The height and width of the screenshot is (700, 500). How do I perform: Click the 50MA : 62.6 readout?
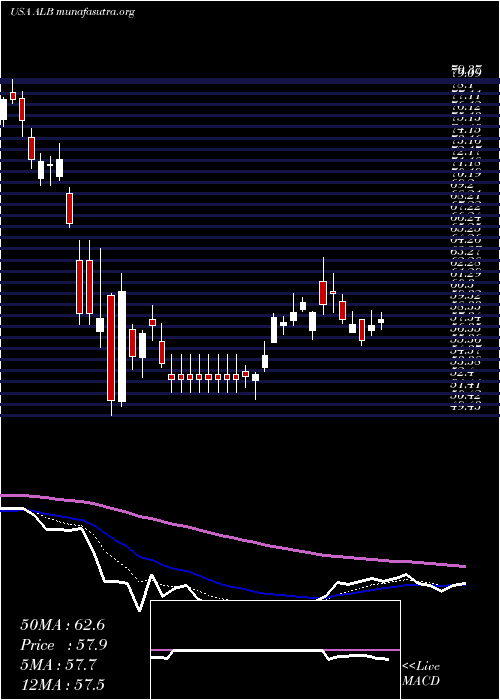point(62,625)
